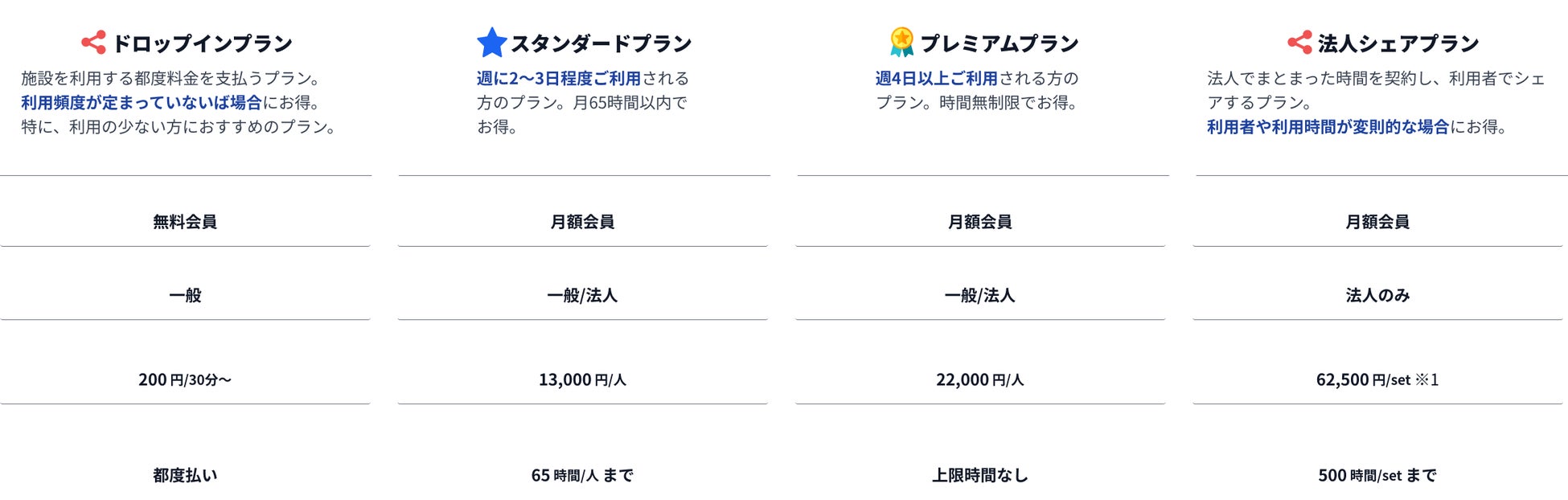Click the 62,500円/set ※1 price
The image size is (1568, 500).
(1377, 379)
